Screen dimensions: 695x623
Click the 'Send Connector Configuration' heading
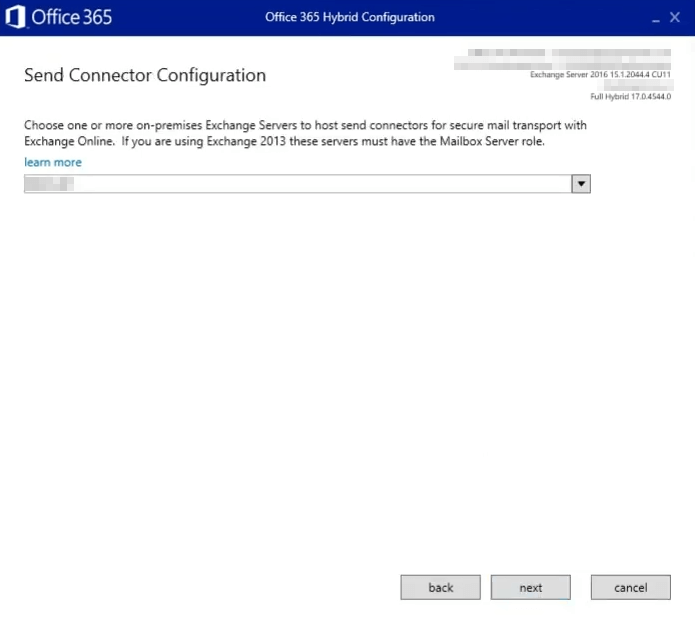pyautogui.click(x=145, y=75)
